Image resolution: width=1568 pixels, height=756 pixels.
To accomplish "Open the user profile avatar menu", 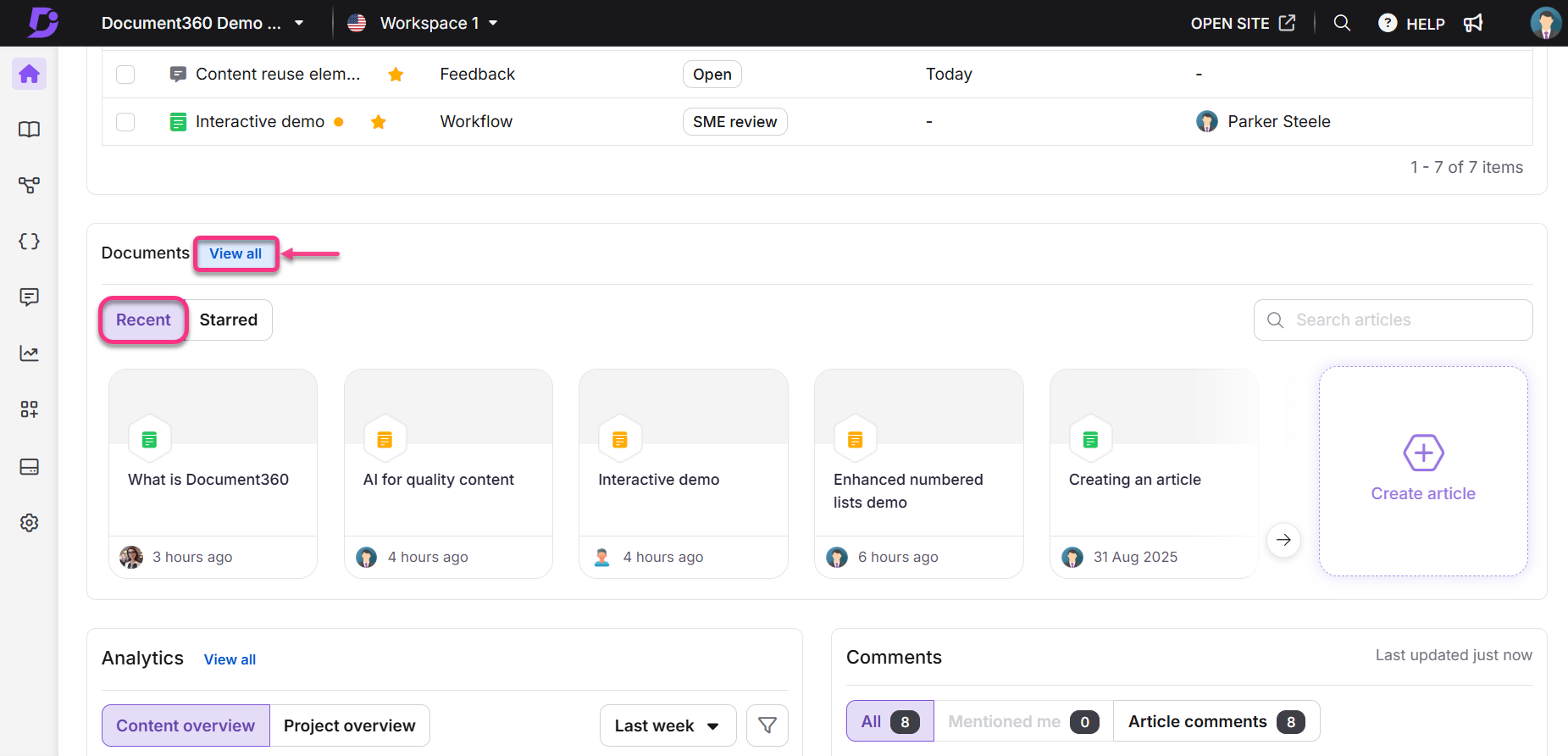I will 1546,23.
